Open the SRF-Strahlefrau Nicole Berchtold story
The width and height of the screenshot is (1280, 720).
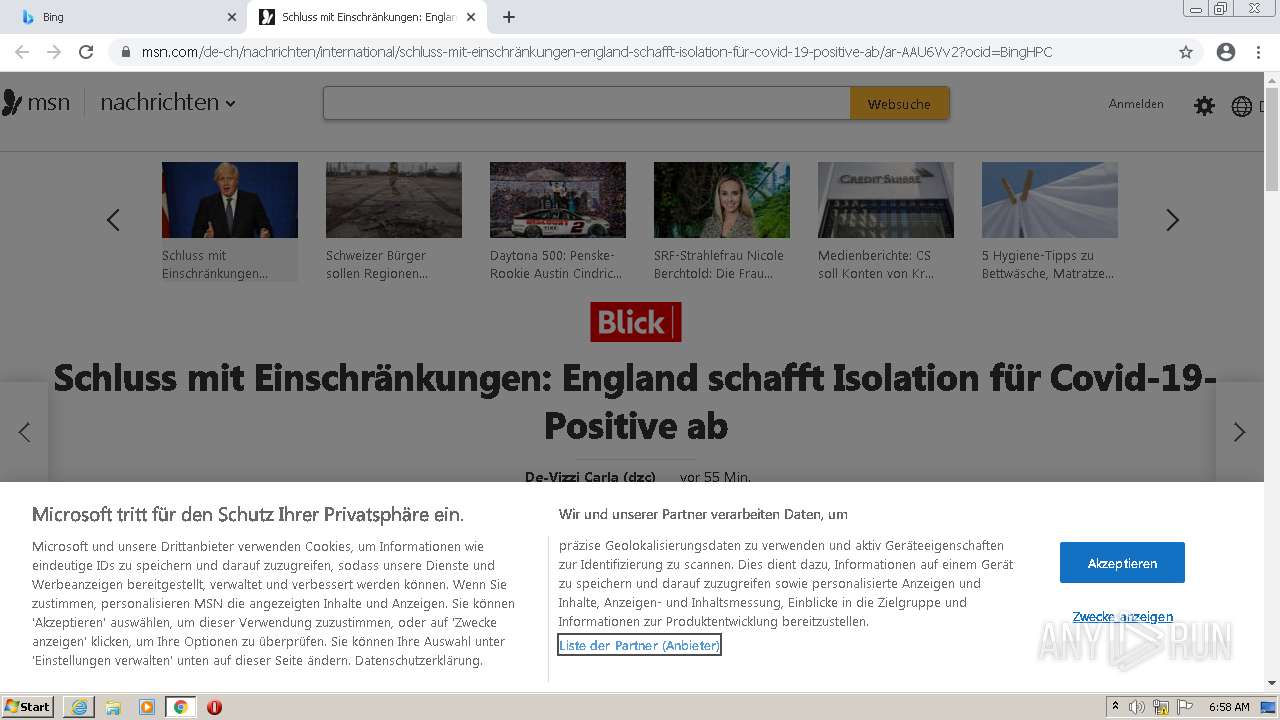pos(722,222)
